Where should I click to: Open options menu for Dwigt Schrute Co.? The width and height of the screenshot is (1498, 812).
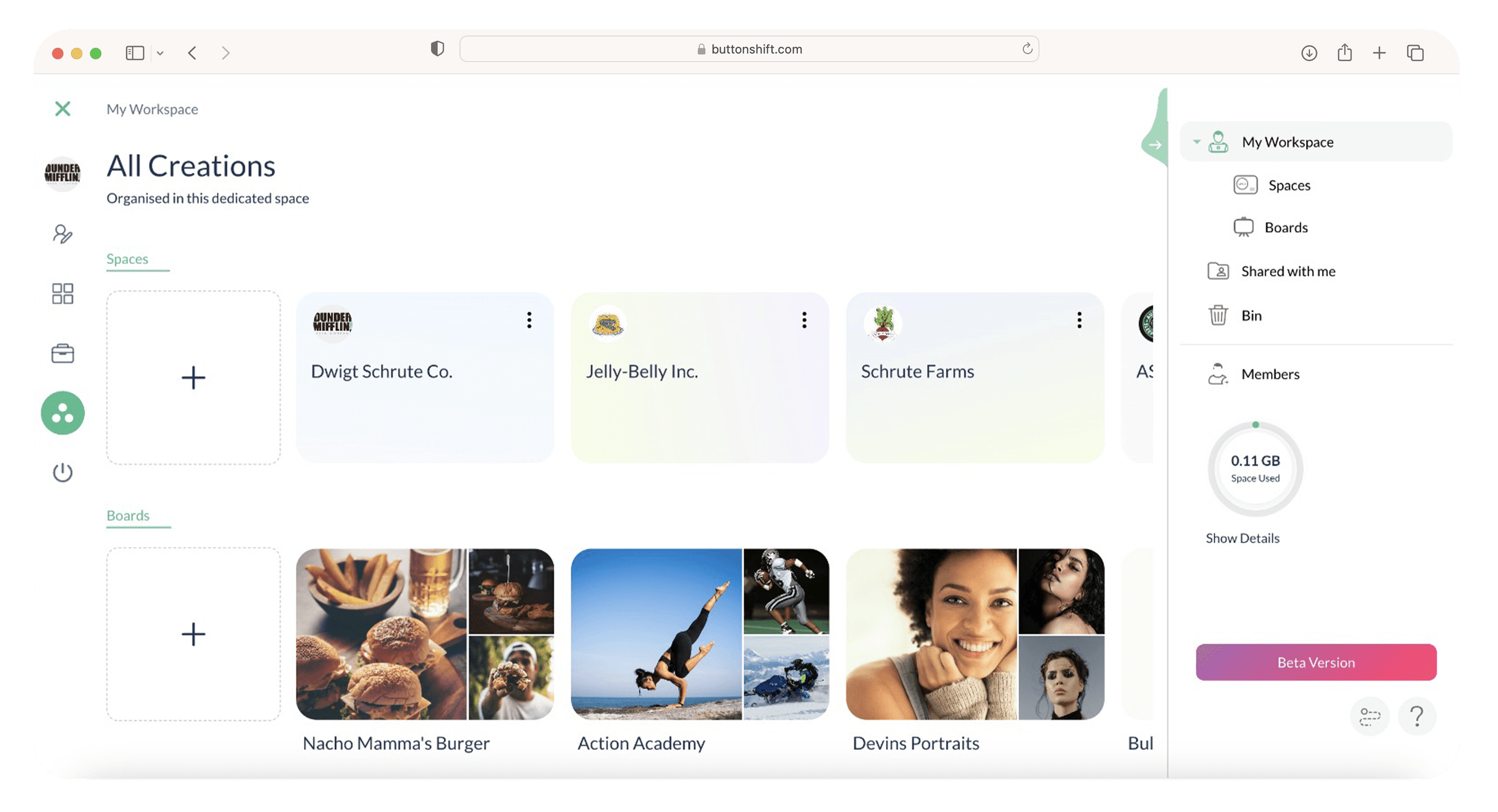pyautogui.click(x=529, y=320)
